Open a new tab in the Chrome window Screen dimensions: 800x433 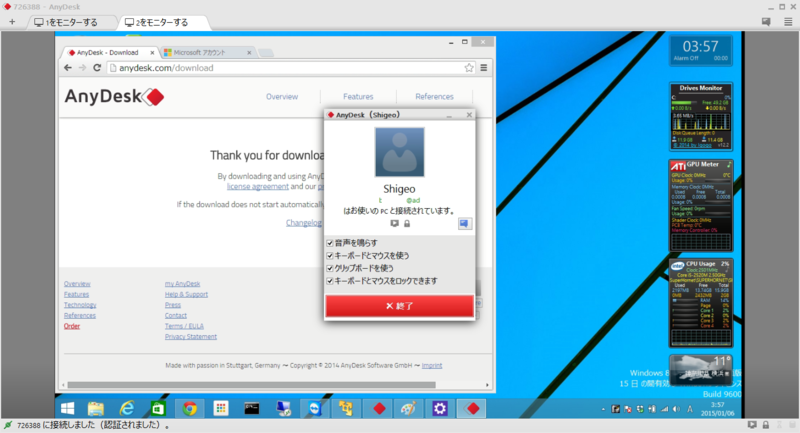pyautogui.click(x=266, y=53)
